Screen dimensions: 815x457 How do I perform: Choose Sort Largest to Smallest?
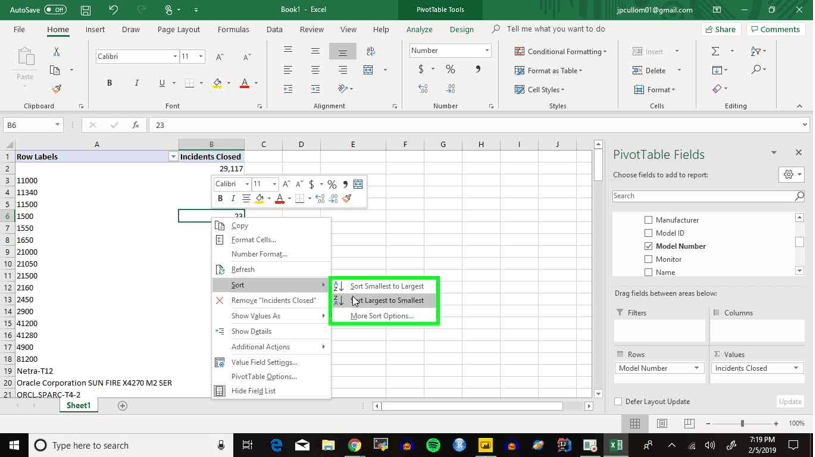(384, 301)
